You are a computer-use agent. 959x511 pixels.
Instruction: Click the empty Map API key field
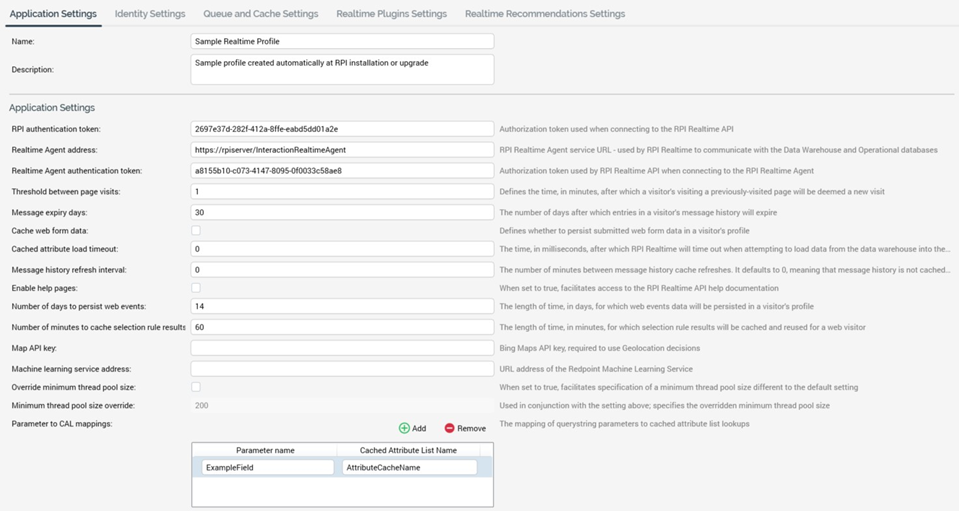click(x=342, y=348)
